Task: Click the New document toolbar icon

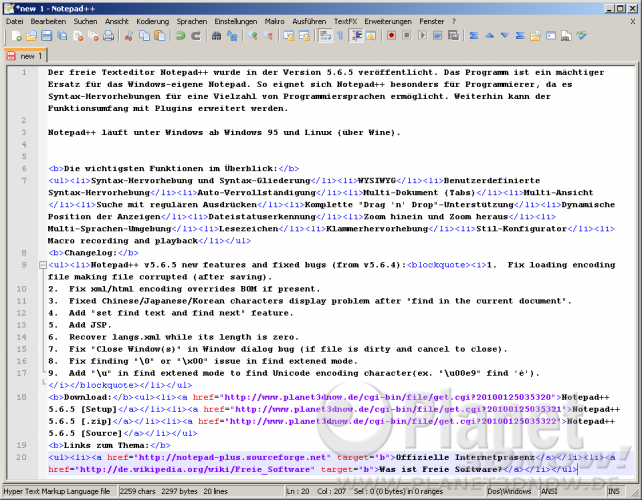Action: [x=16, y=36]
